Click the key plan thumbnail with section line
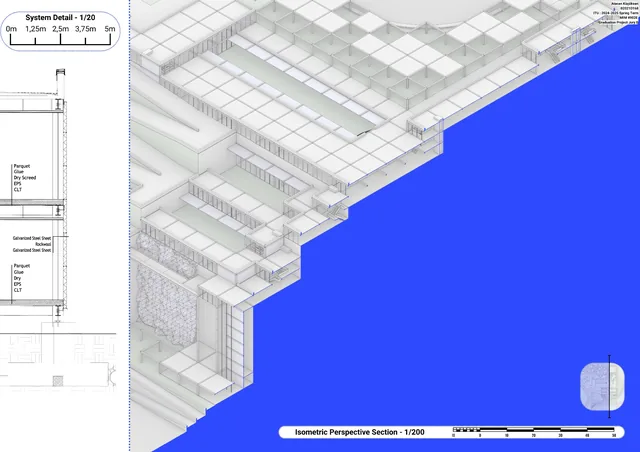The image size is (640, 452). click(x=603, y=386)
